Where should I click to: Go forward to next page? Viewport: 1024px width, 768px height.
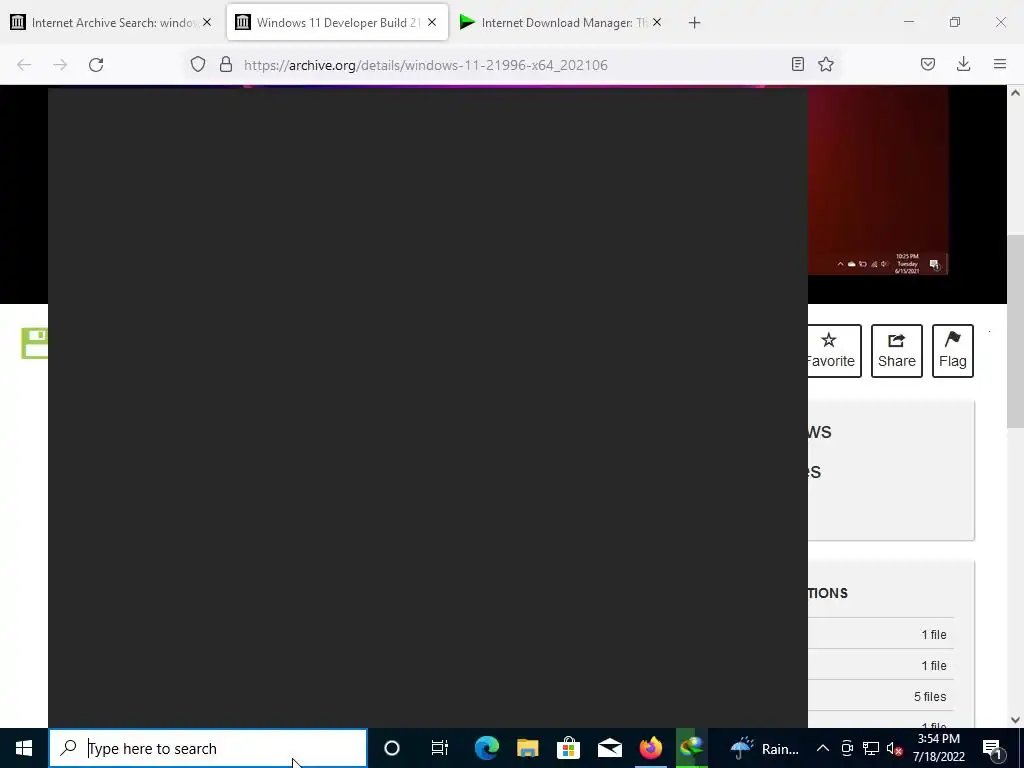coord(60,65)
